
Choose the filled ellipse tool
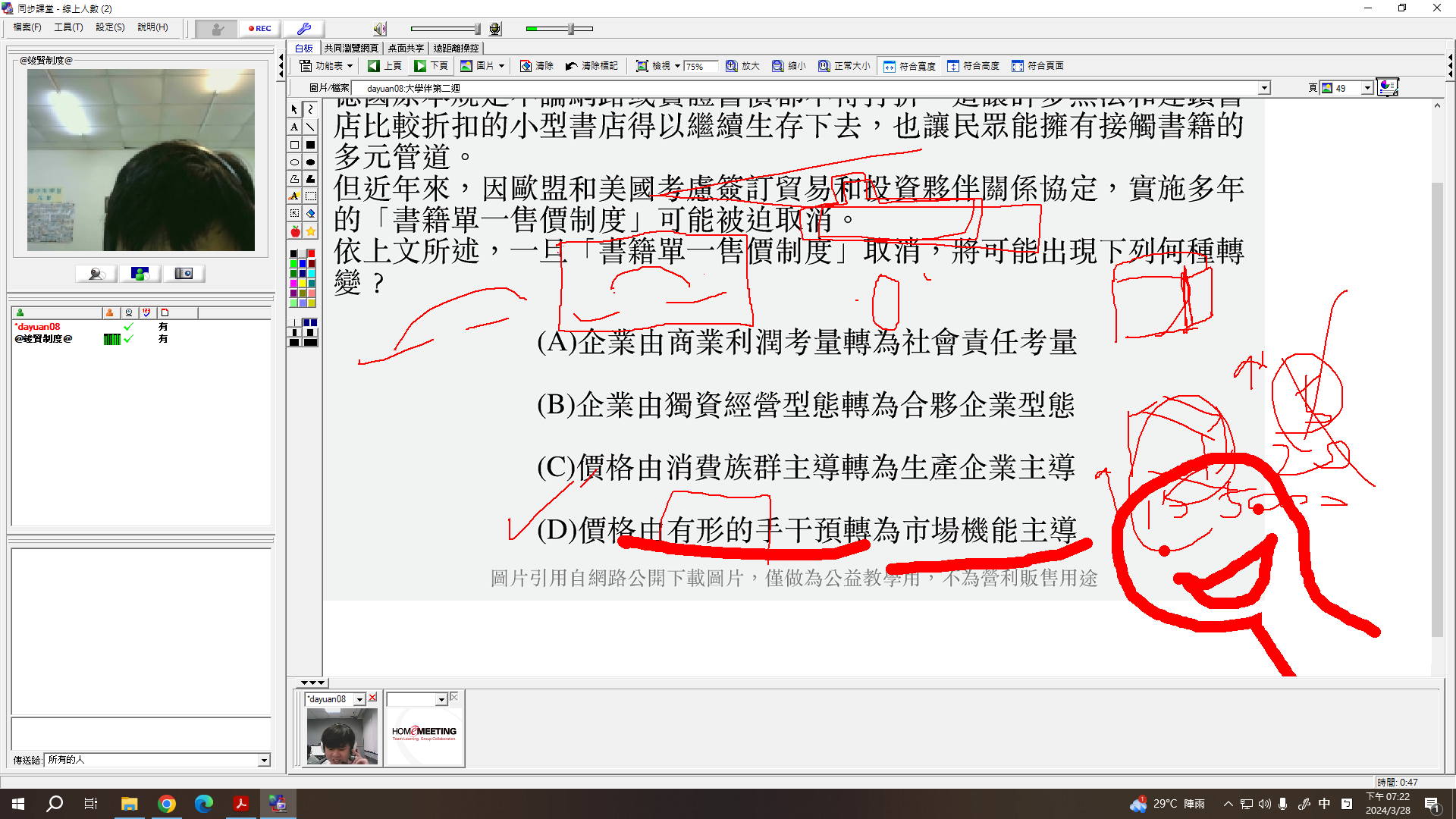click(x=310, y=162)
